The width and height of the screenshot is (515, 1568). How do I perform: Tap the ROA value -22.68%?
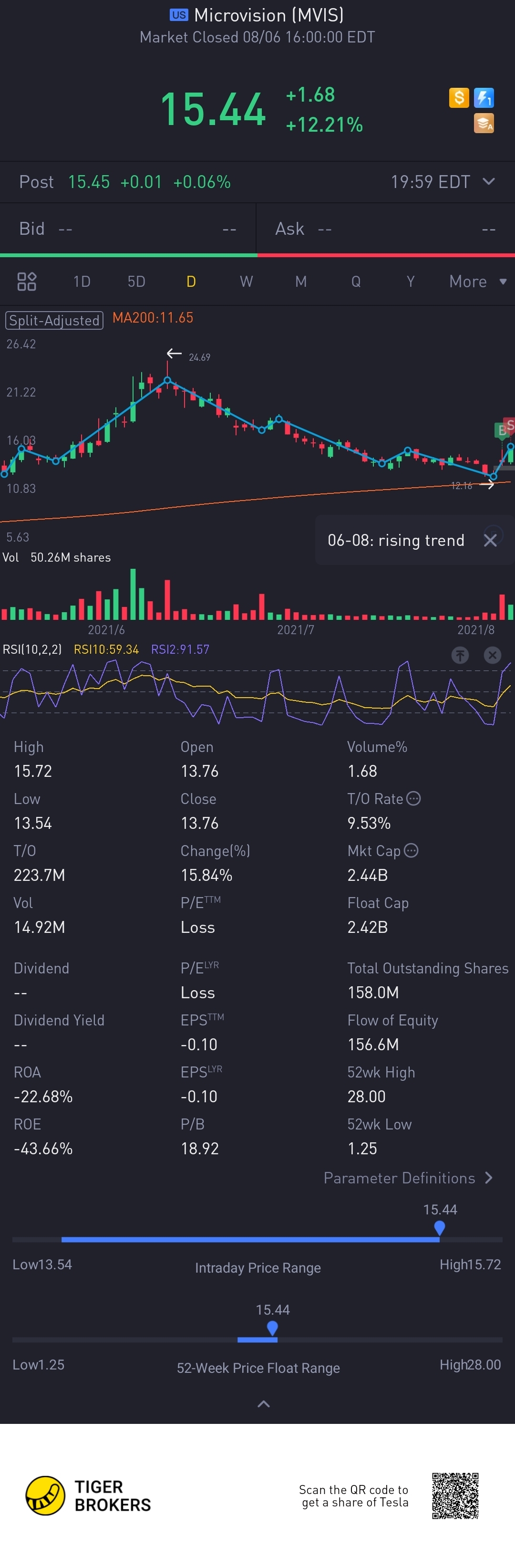[43, 1096]
